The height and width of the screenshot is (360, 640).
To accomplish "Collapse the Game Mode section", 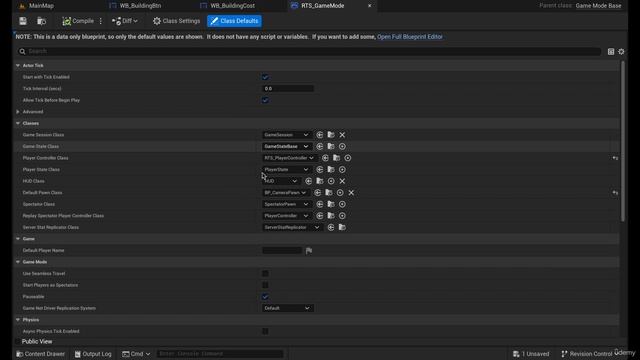I will [18, 262].
